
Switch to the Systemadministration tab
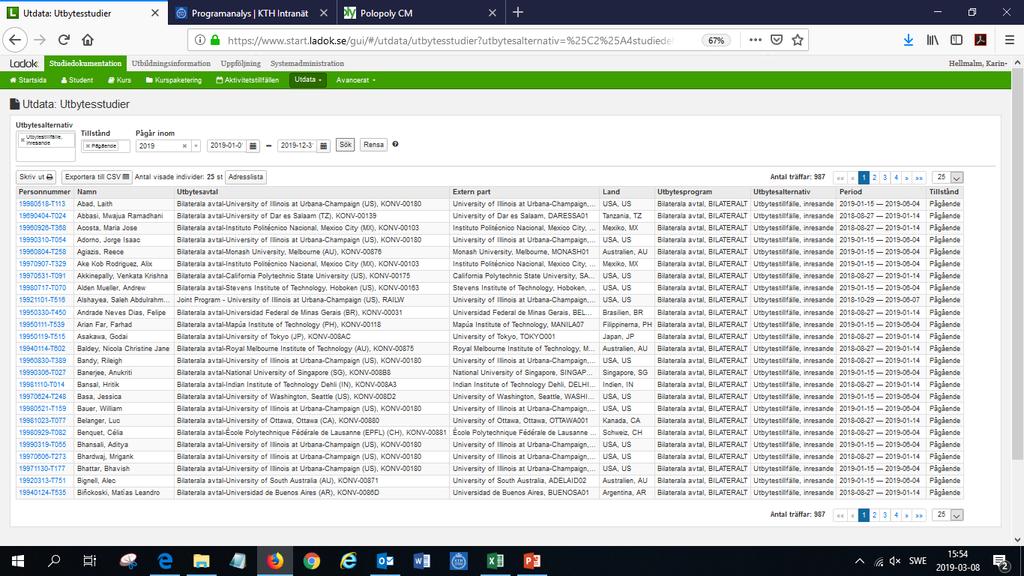pos(307,63)
